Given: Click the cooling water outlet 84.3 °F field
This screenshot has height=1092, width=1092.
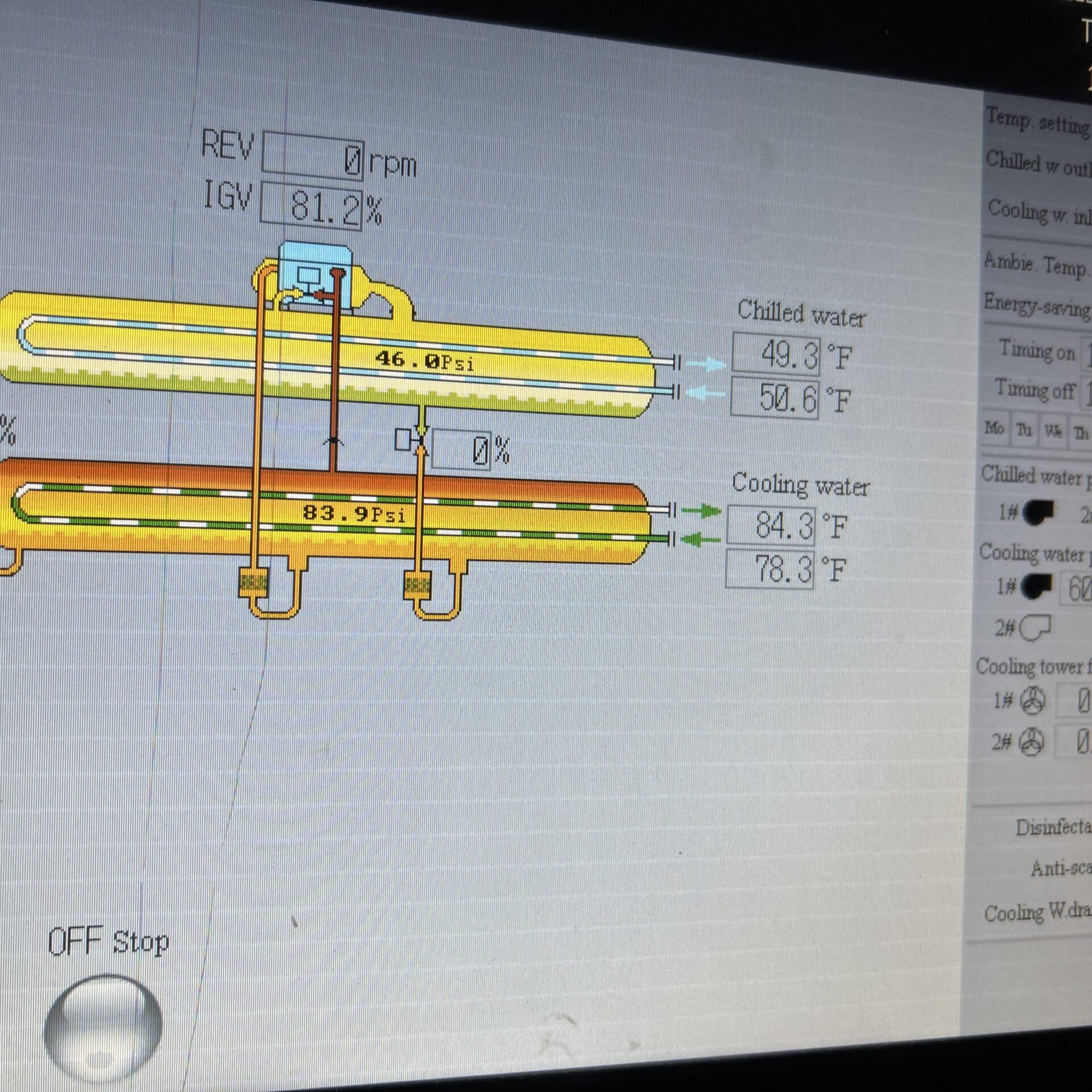Looking at the screenshot, I should 771,524.
